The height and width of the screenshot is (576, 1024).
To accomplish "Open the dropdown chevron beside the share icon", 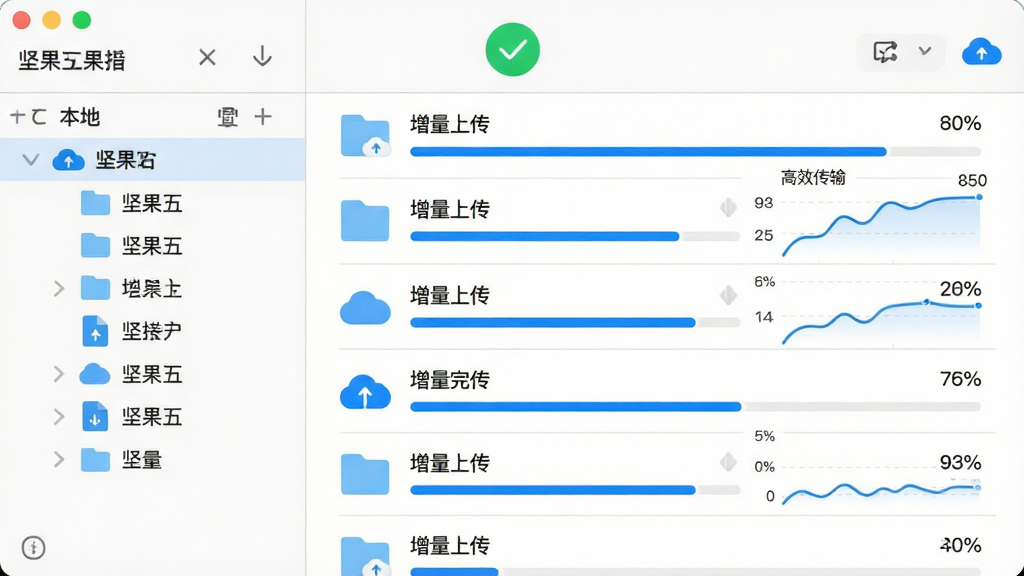I will click(x=925, y=51).
